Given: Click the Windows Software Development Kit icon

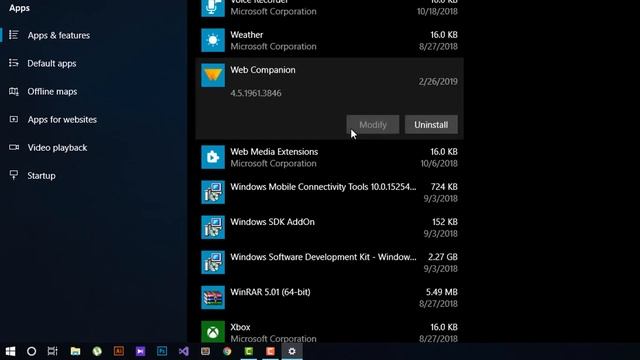Looking at the screenshot, I should (213, 262).
